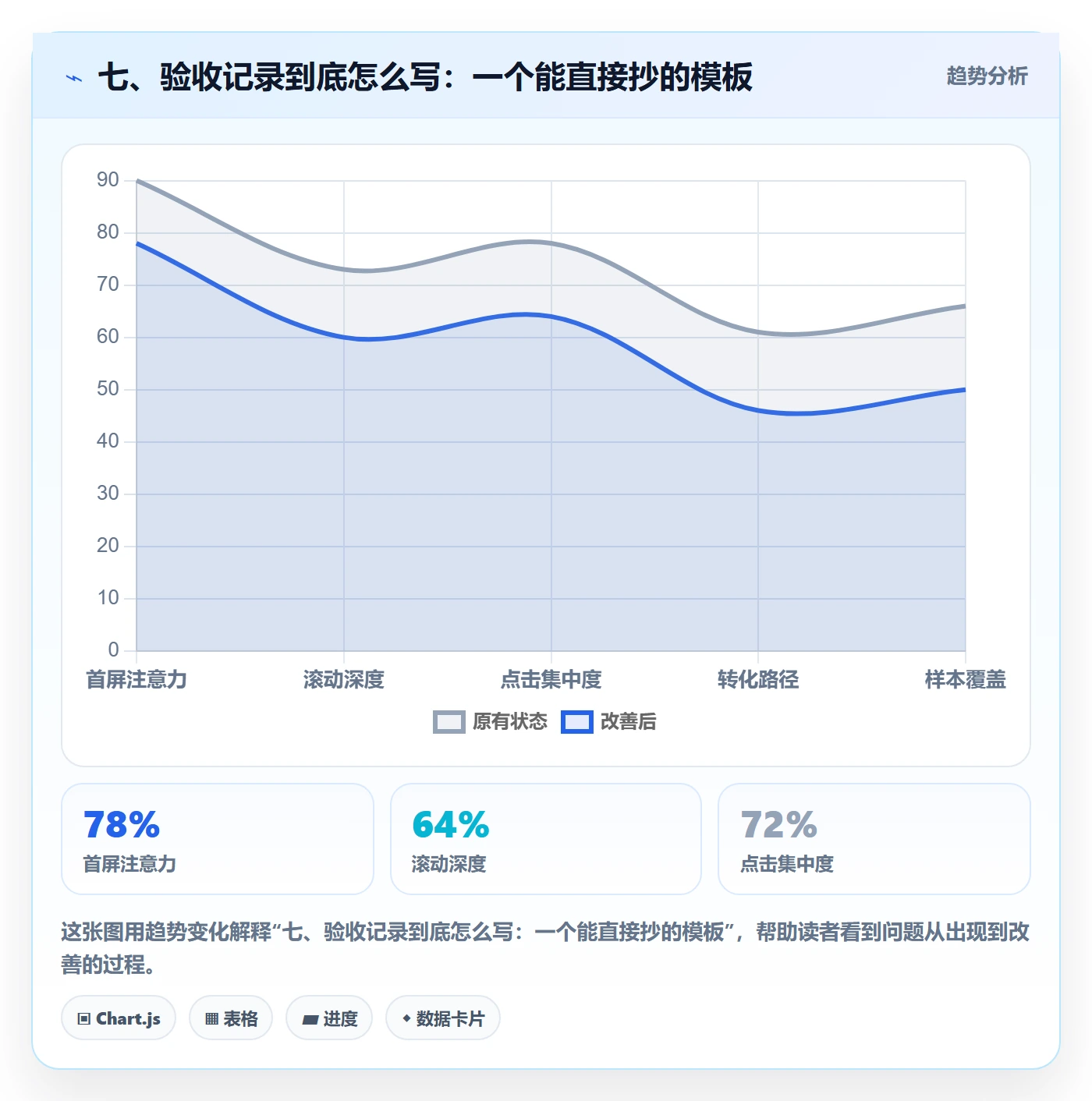Viewport: 1092px width, 1101px height.
Task: Select the Chart.js tag
Action: point(119,1018)
